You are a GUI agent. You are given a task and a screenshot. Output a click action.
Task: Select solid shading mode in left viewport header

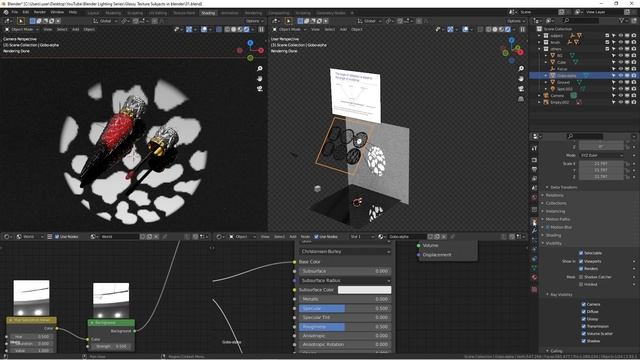tap(233, 29)
